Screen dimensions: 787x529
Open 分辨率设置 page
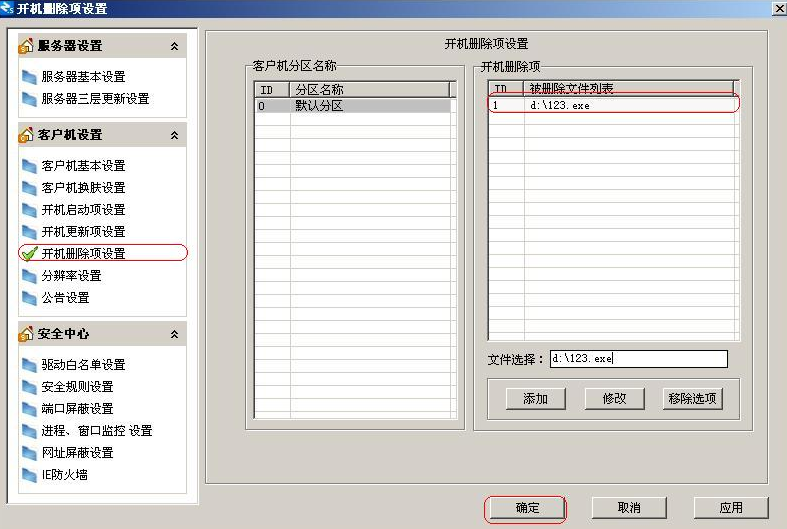[x=71, y=276]
